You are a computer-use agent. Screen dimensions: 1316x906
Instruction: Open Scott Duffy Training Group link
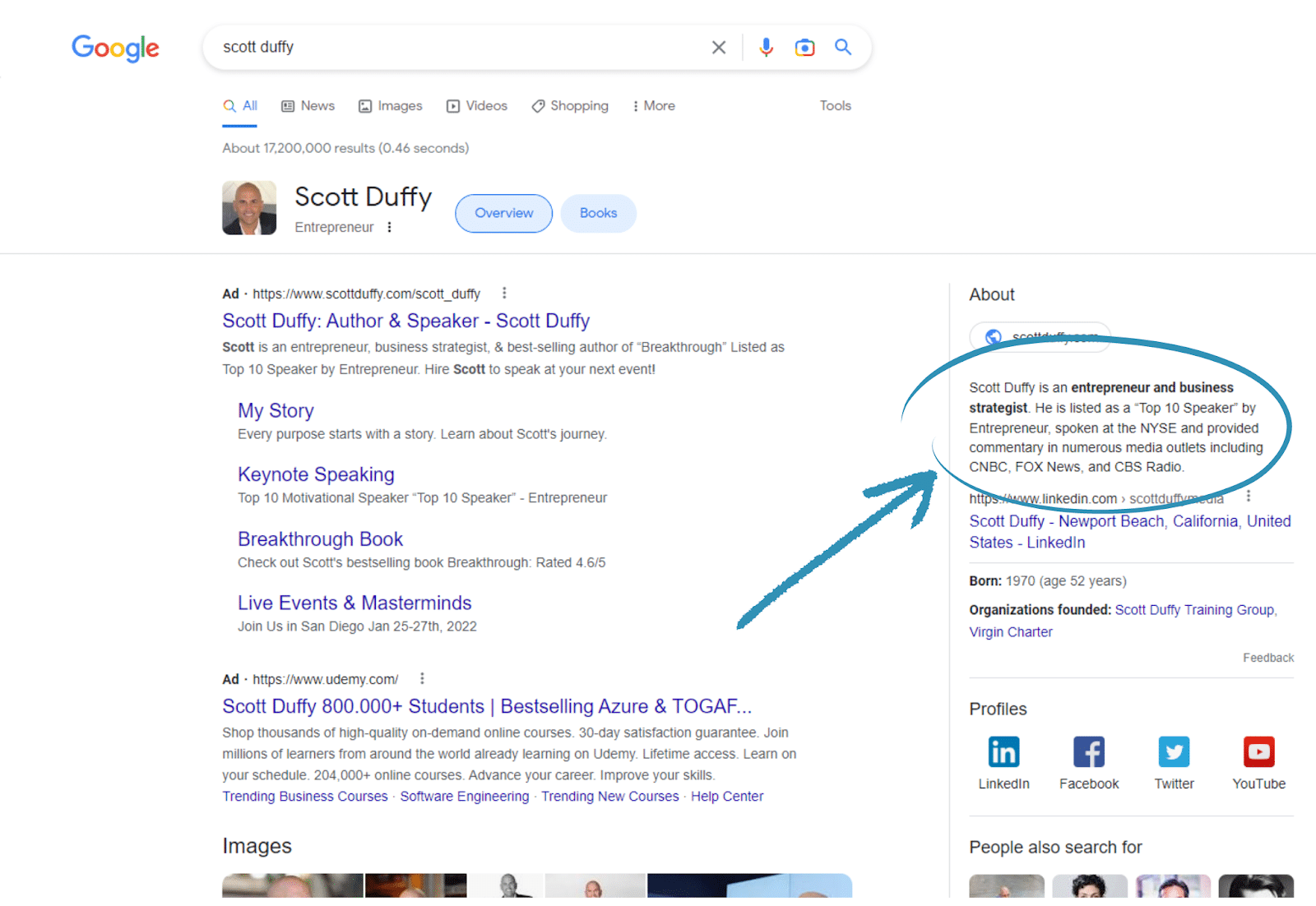1194,610
